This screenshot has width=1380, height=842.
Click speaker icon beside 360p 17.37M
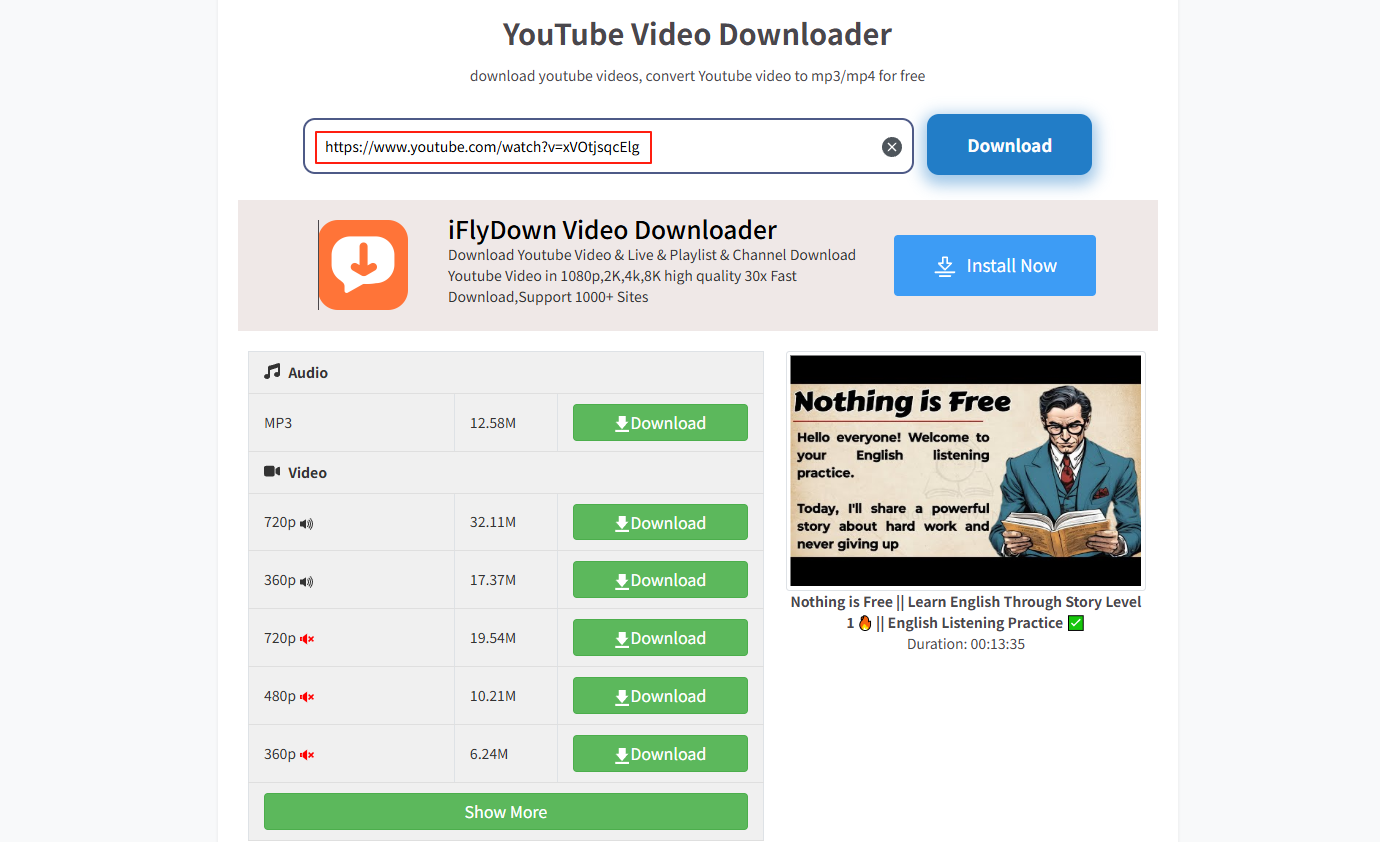306,582
